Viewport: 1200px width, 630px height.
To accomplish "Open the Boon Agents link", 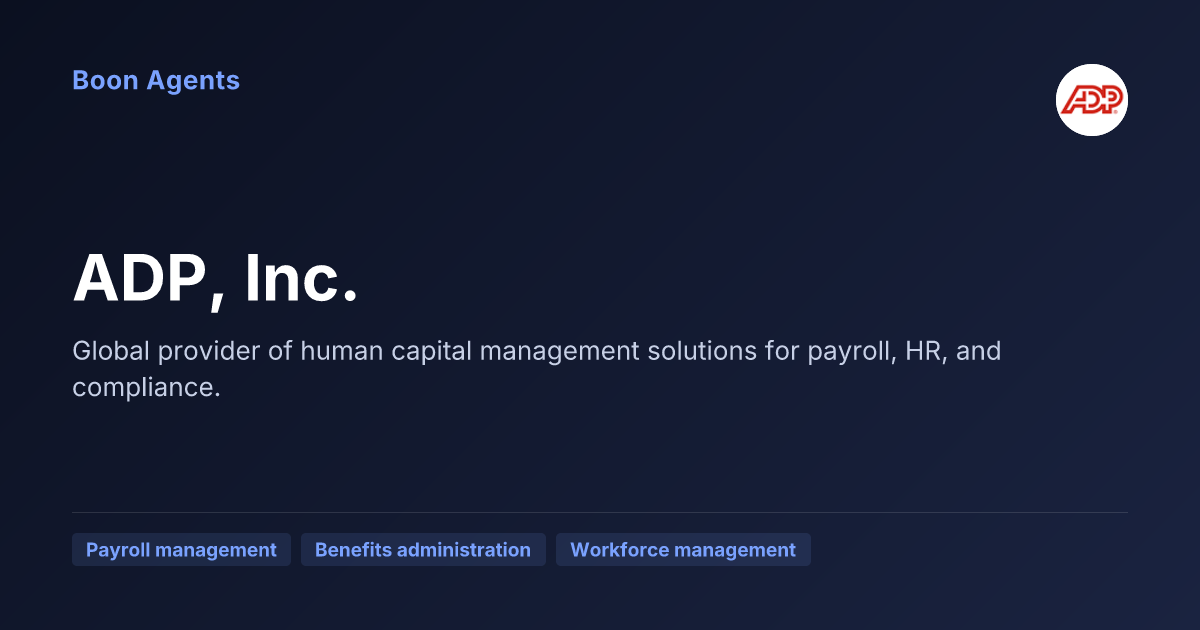I will (x=156, y=80).
